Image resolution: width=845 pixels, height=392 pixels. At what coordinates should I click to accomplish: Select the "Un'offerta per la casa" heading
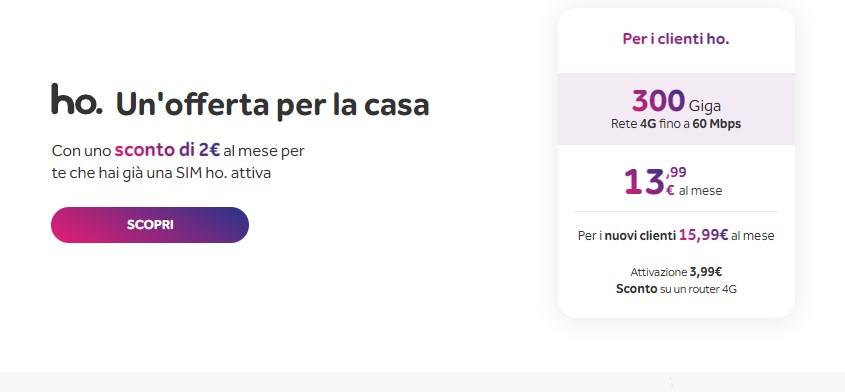pos(272,104)
